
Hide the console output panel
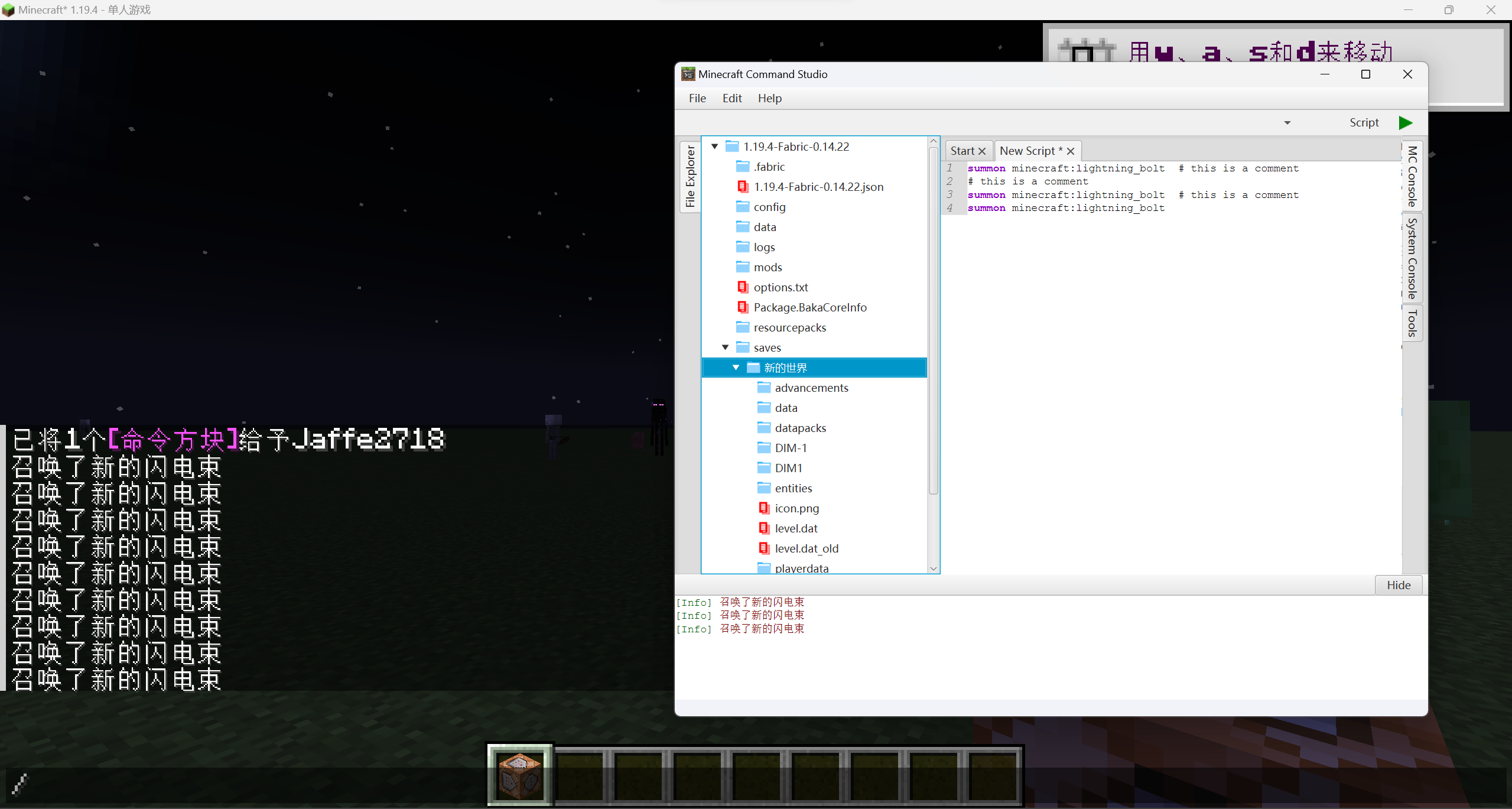click(1398, 584)
